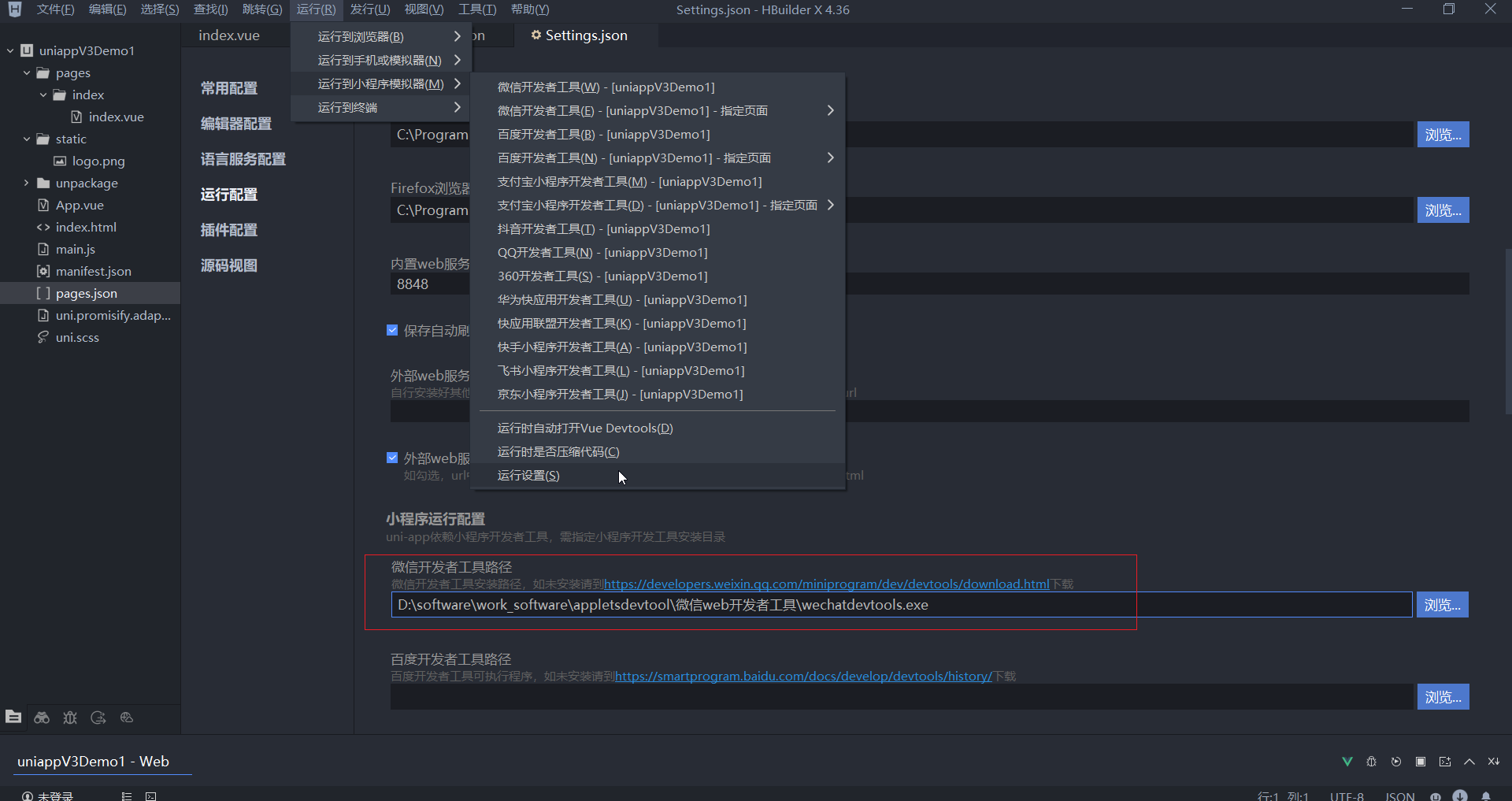Expand 微信开发者工具 指定页面 submenu arrow

(831, 110)
